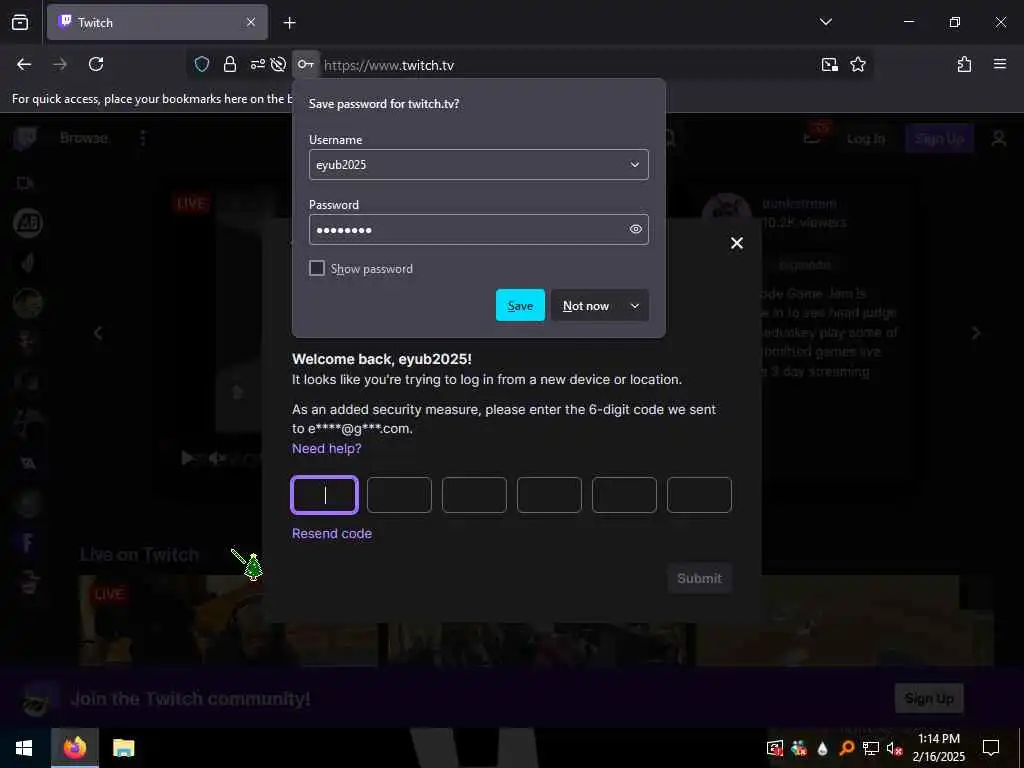Screen dimensions: 1024x768
Task: Select the Twitch tab
Action: click(x=157, y=23)
